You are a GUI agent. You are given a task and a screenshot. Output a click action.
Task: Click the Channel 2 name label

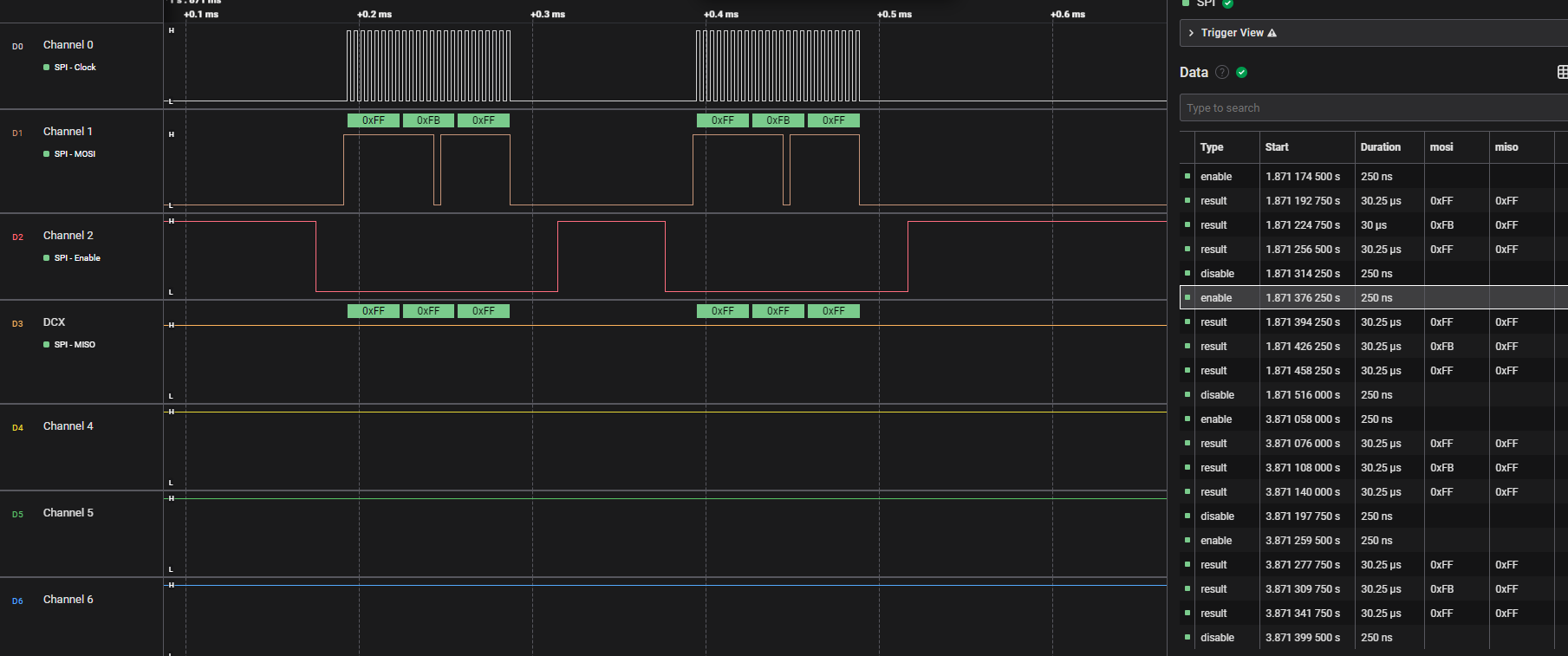click(68, 236)
